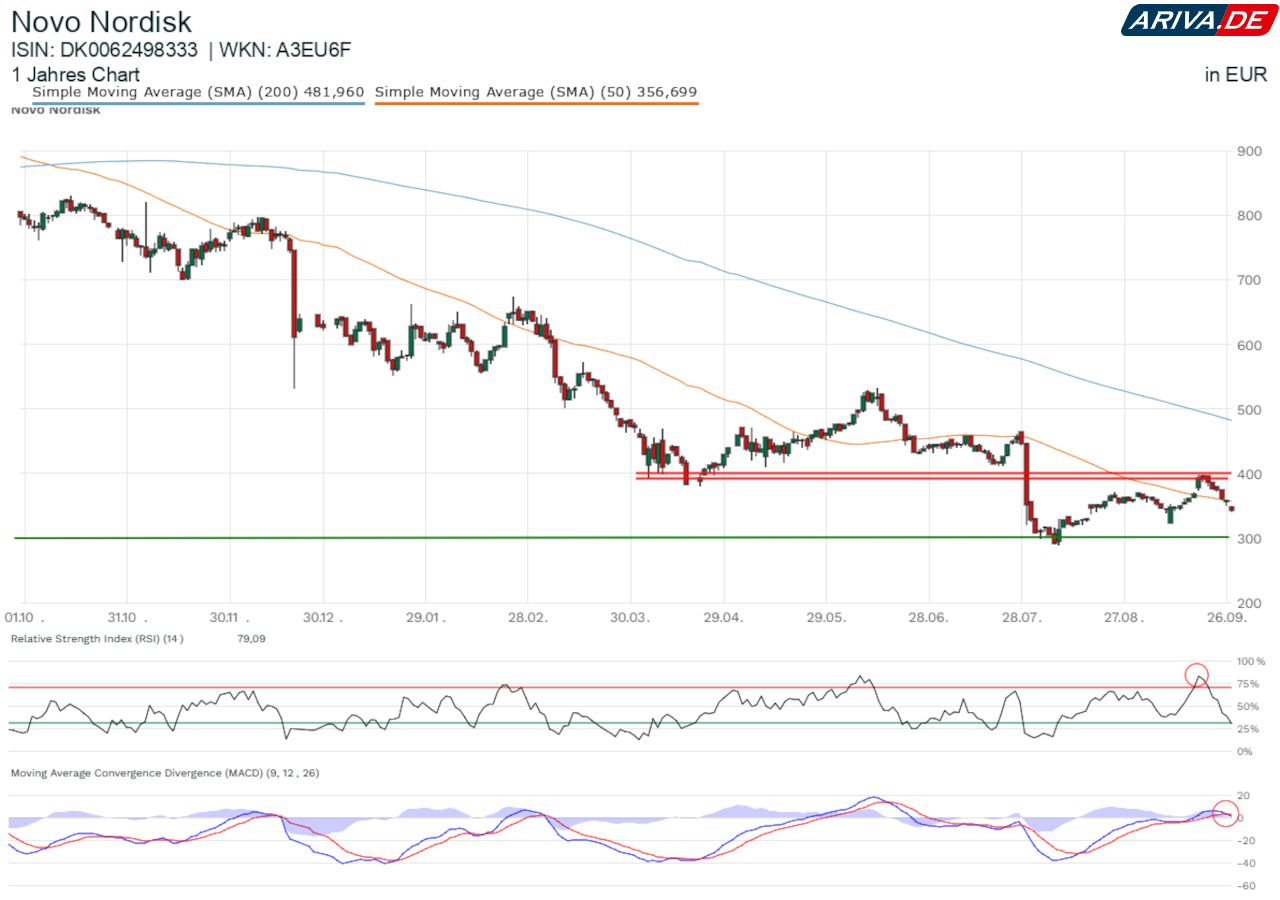Click the ARIVA.DE logo
This screenshot has width=1280, height=900.
click(x=1198, y=20)
